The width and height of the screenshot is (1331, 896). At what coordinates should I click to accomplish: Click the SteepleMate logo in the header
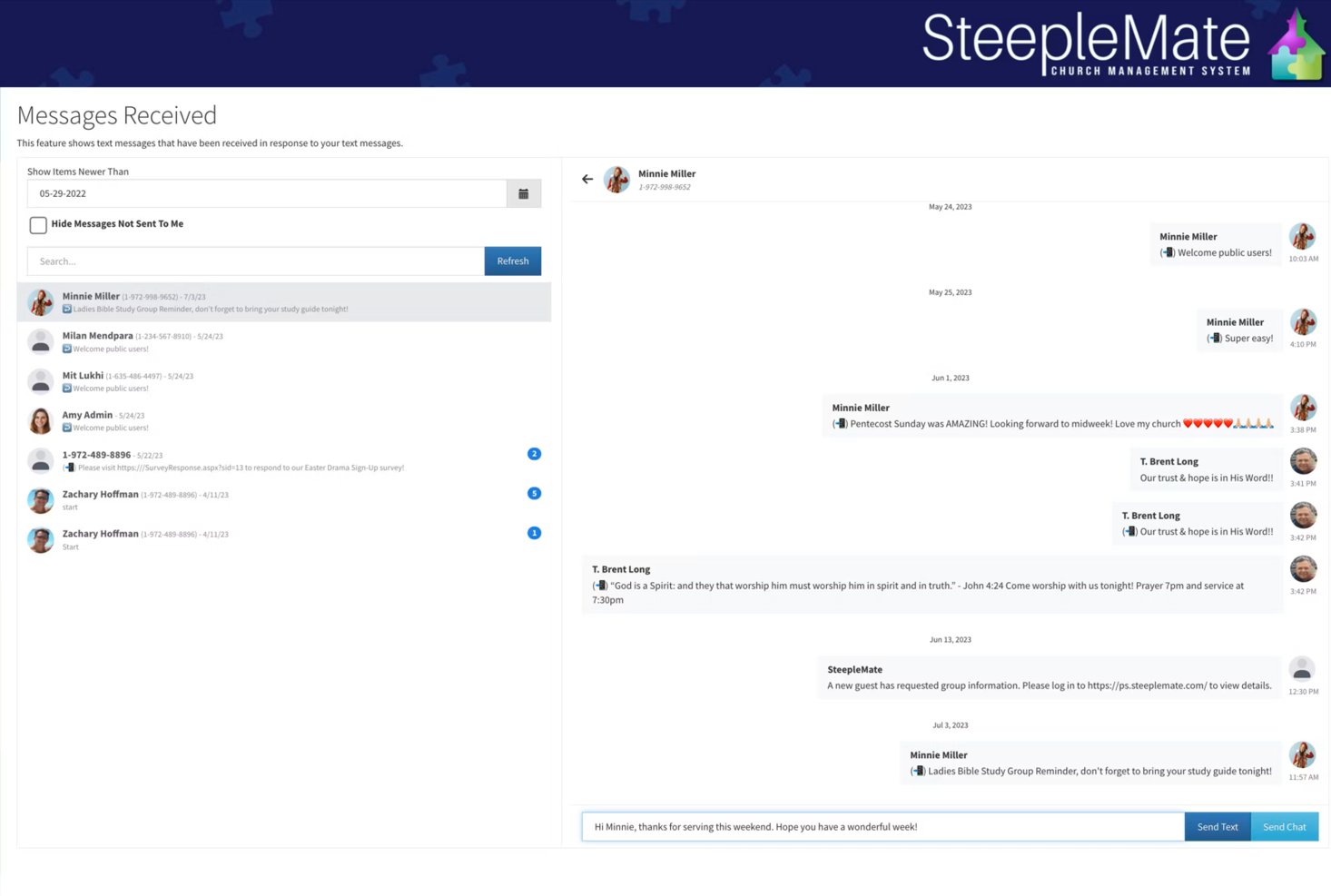click(1086, 42)
